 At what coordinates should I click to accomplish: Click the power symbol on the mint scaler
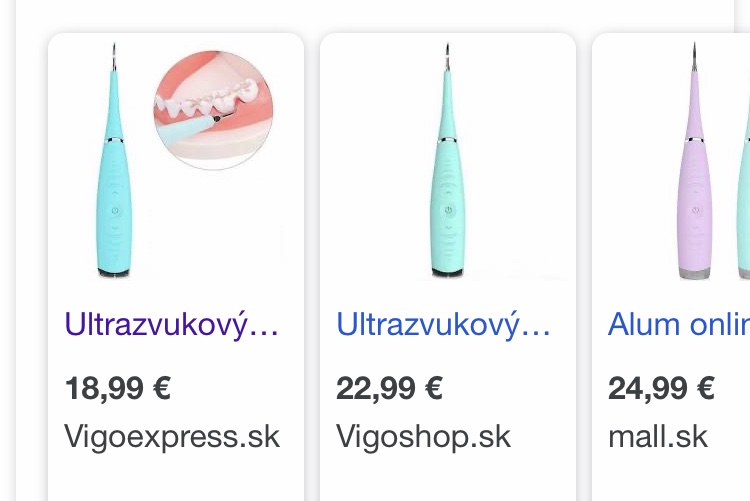click(448, 210)
